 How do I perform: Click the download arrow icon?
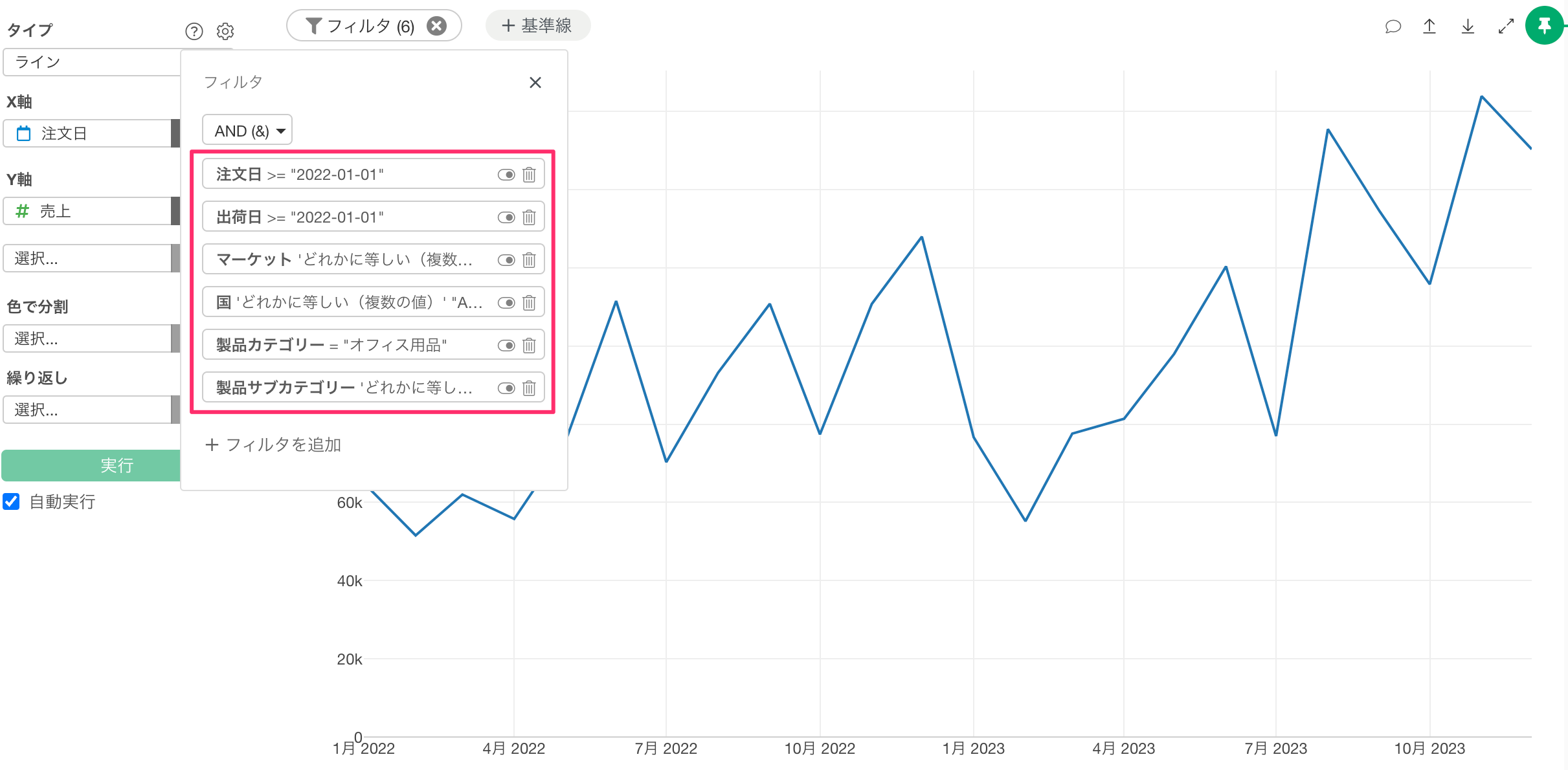[x=1468, y=27]
